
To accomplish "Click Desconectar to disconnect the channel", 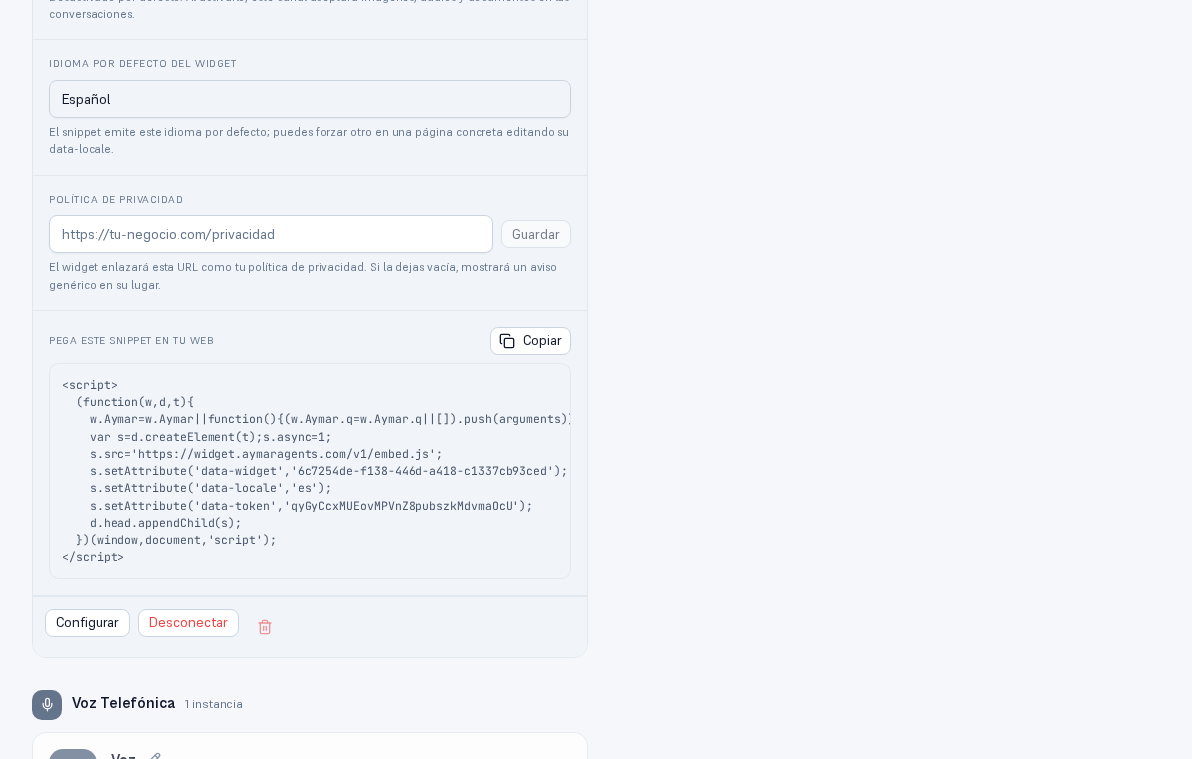I will click(x=188, y=623).
